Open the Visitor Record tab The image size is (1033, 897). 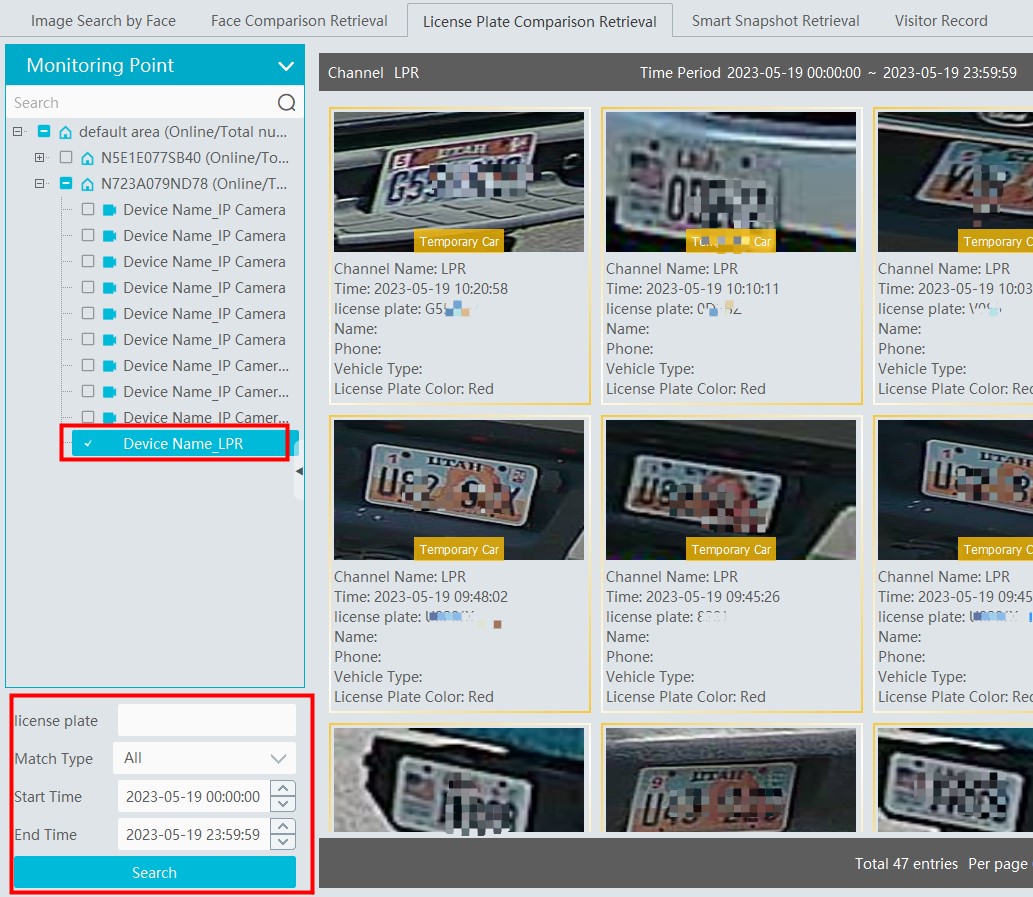pos(940,20)
